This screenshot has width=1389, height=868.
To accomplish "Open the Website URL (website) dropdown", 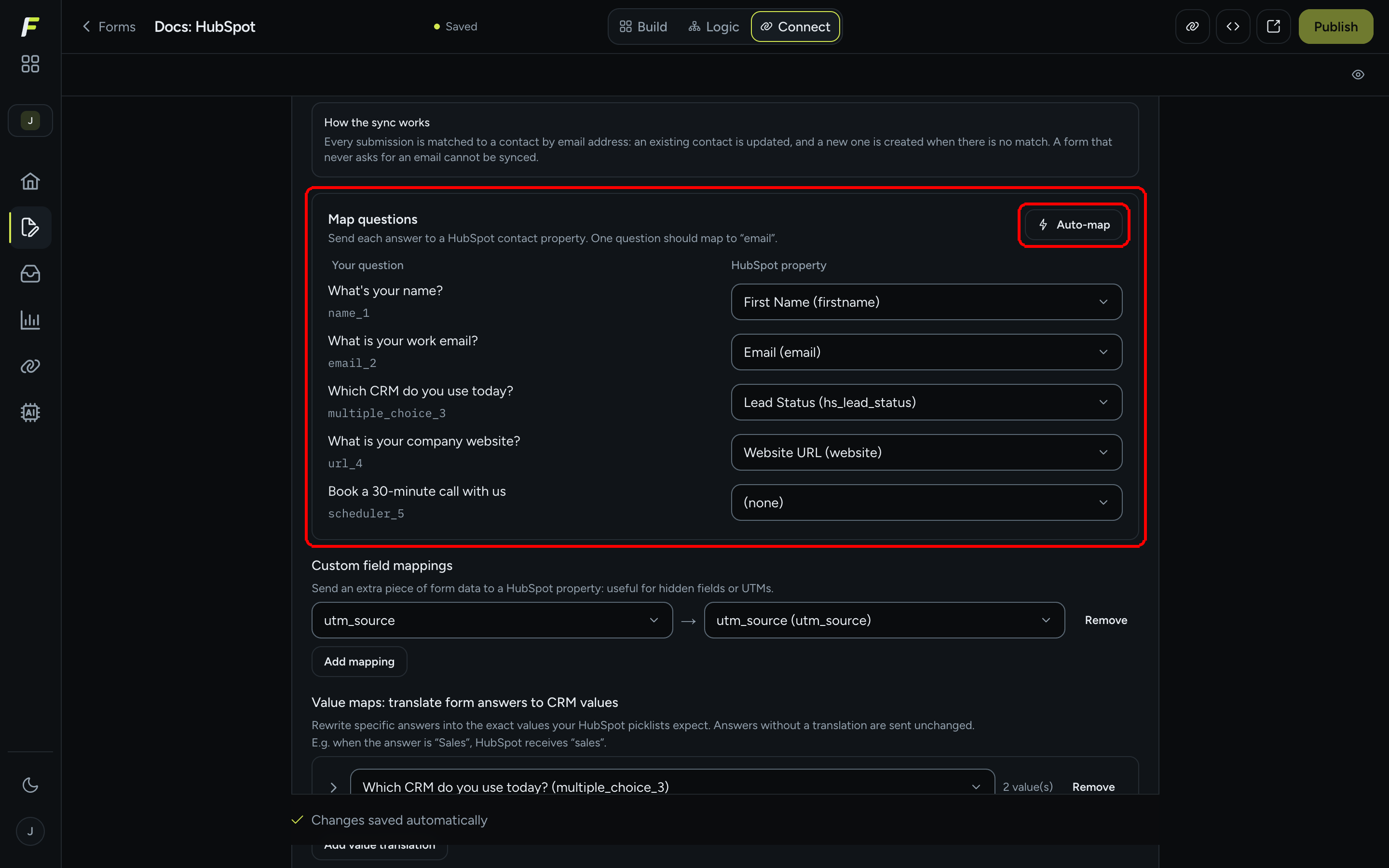I will pyautogui.click(x=926, y=452).
